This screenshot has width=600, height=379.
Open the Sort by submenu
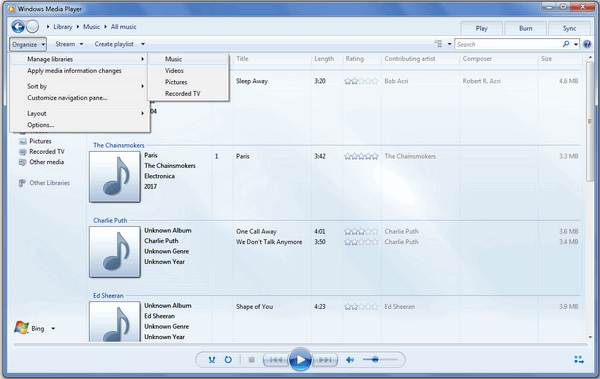click(x=79, y=86)
